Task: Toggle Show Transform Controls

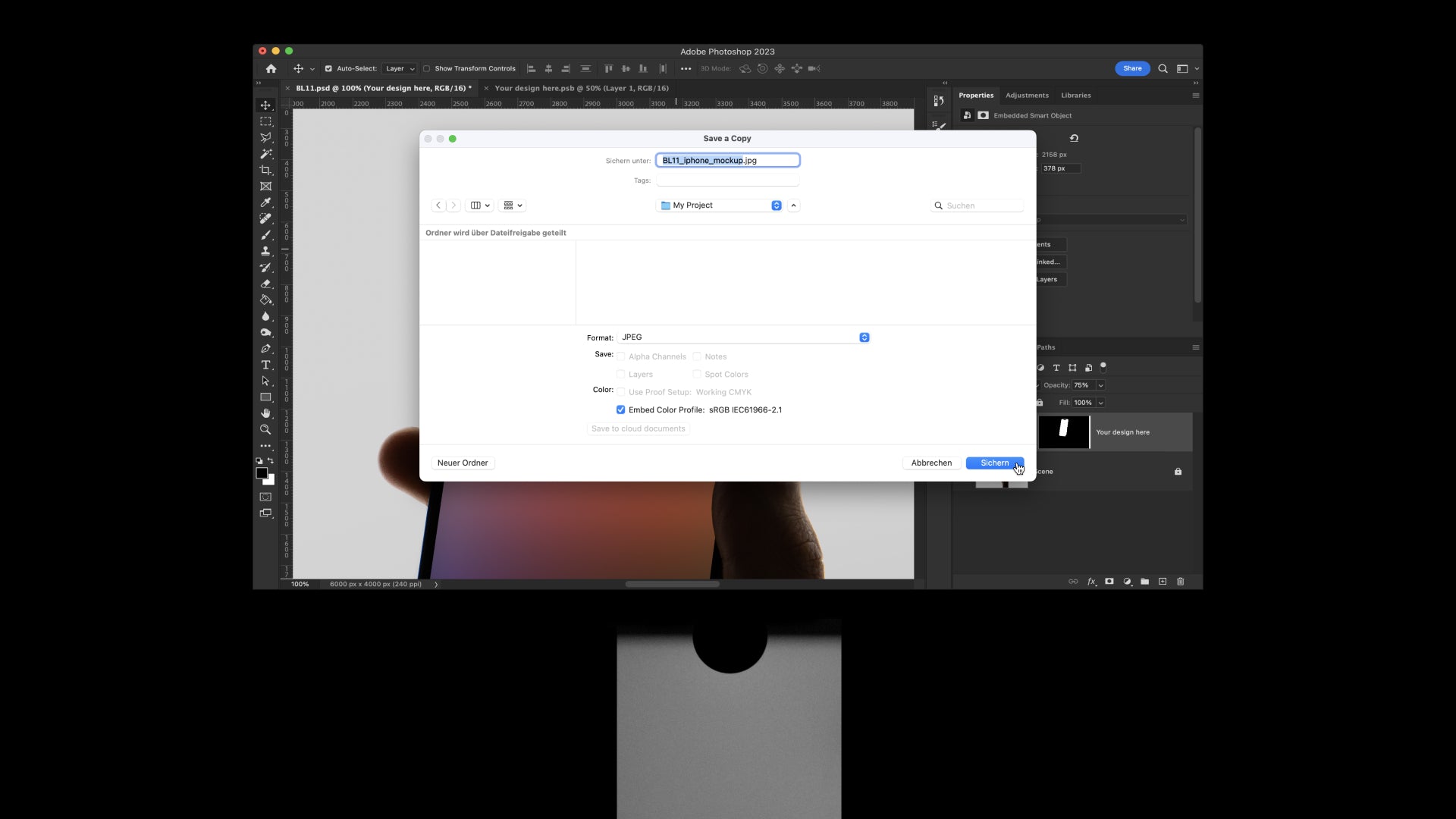Action: 428,68
